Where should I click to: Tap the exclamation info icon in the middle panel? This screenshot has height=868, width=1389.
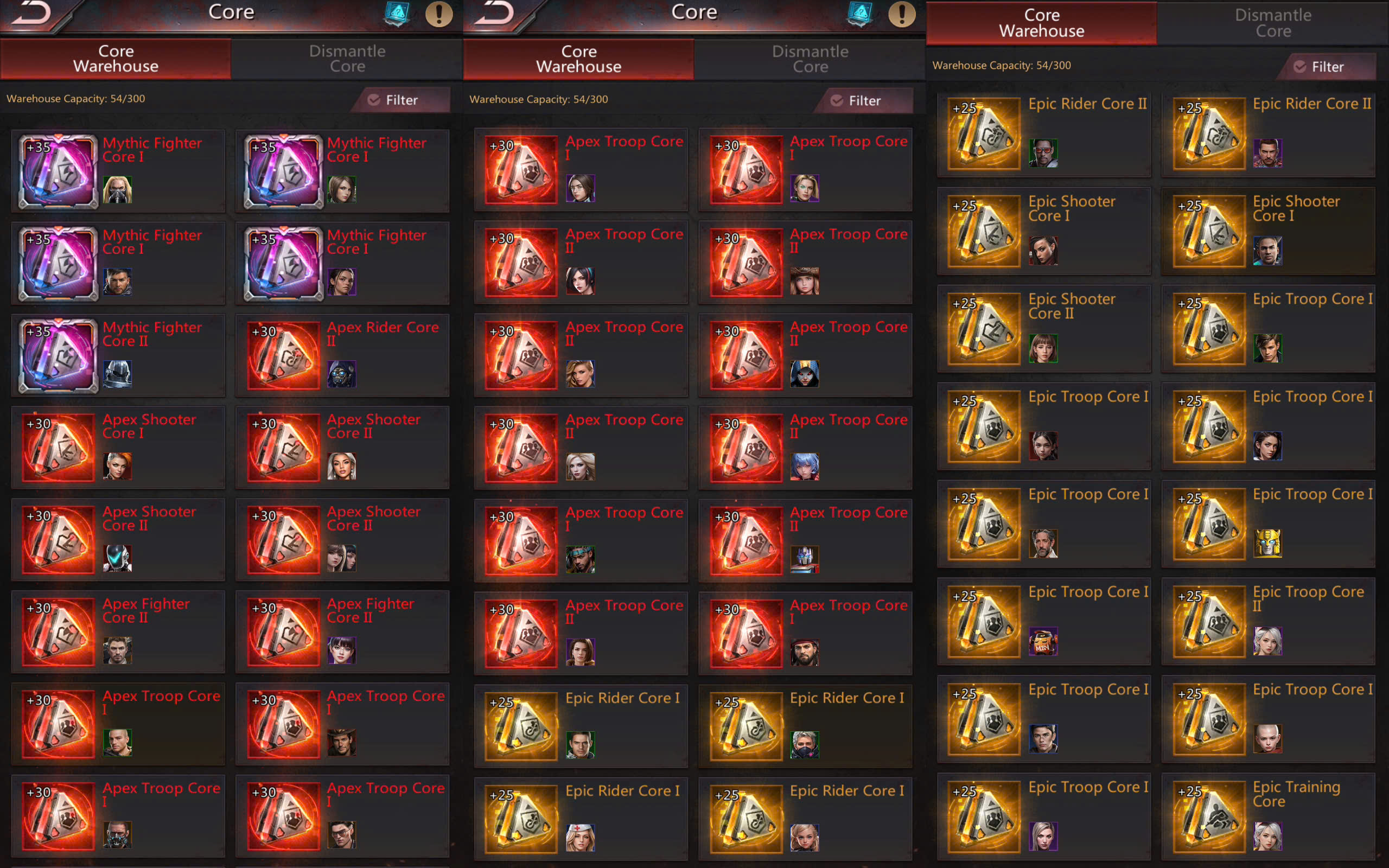tap(902, 14)
